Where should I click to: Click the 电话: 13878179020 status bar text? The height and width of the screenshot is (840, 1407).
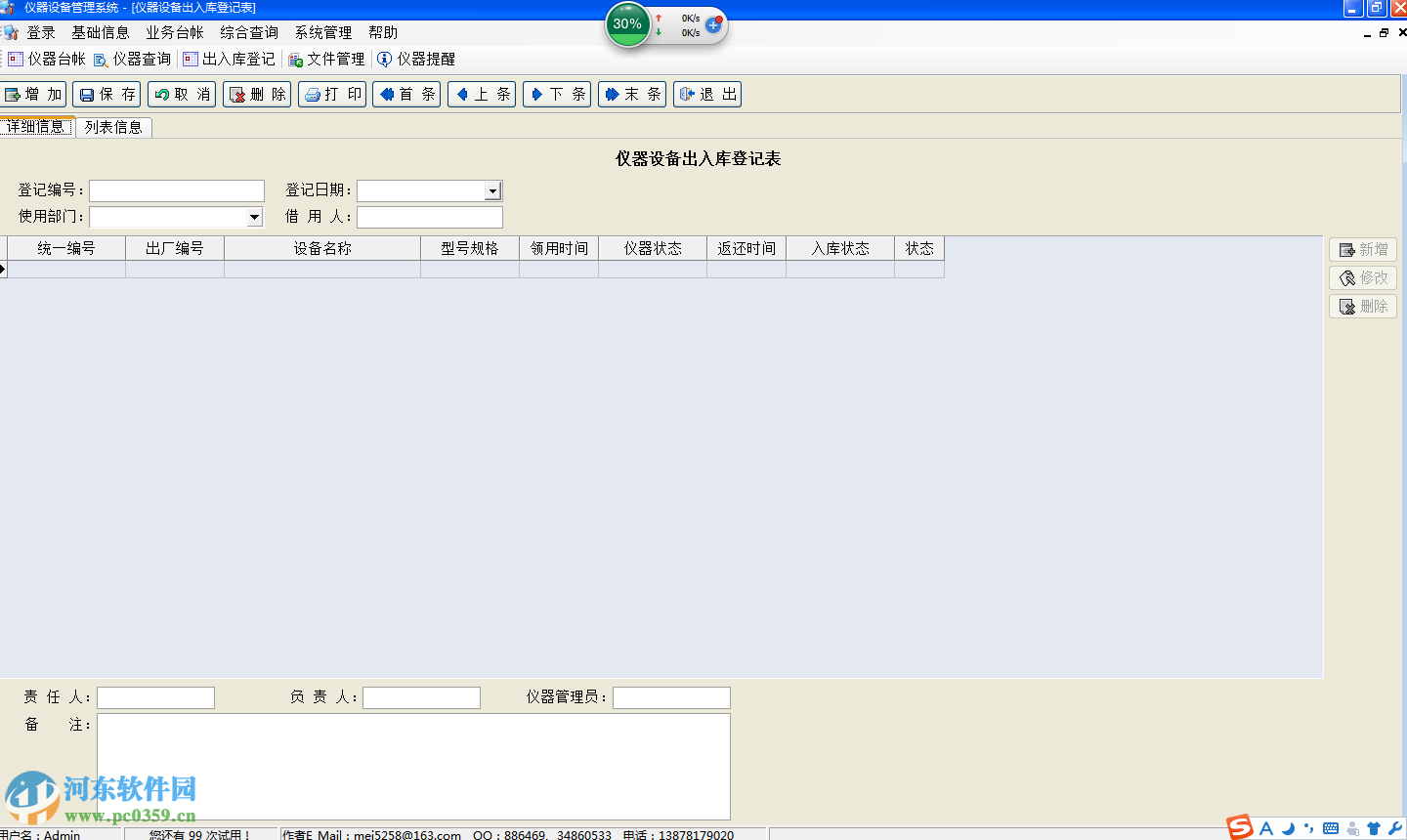pyautogui.click(x=678, y=835)
